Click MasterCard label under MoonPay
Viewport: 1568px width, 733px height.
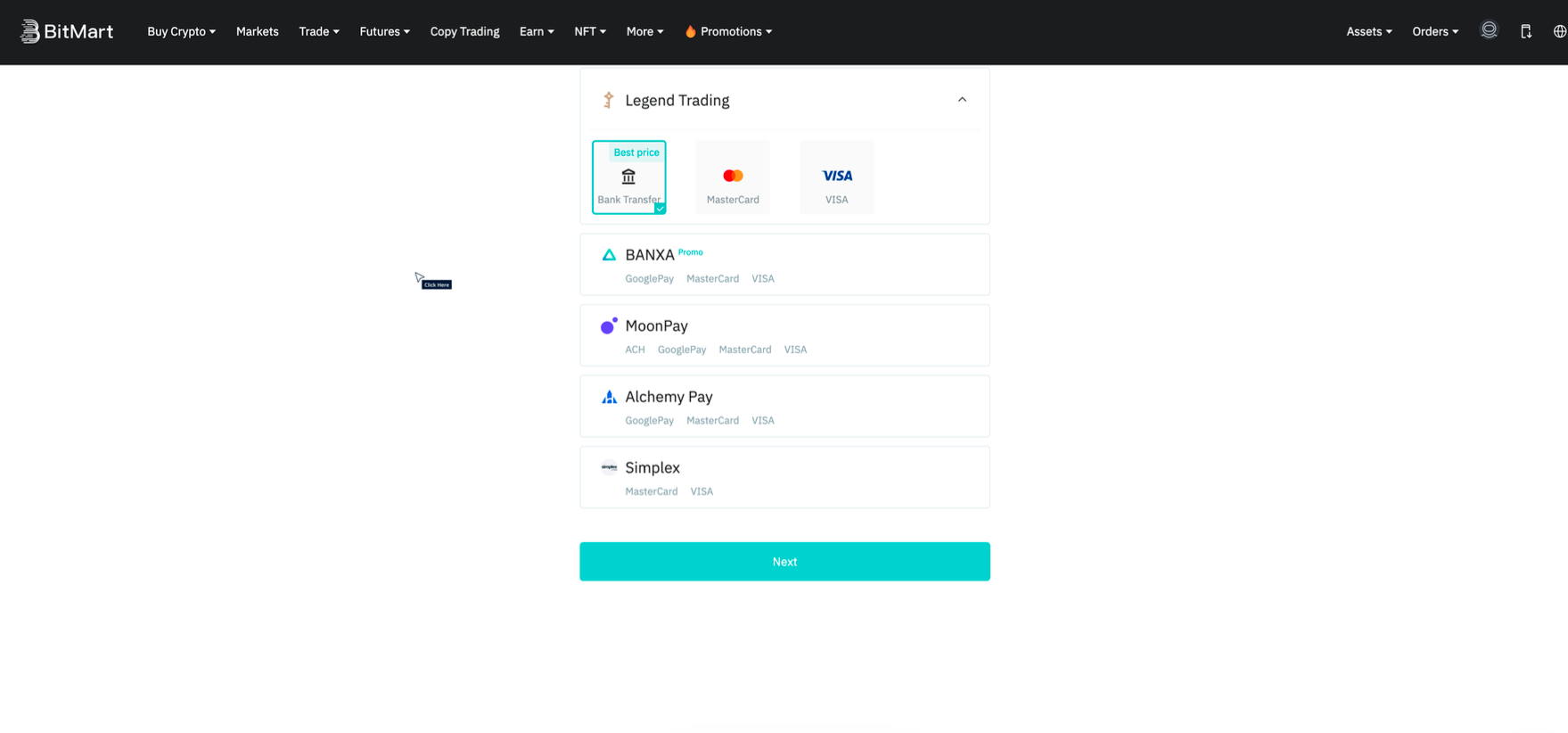[x=745, y=350]
